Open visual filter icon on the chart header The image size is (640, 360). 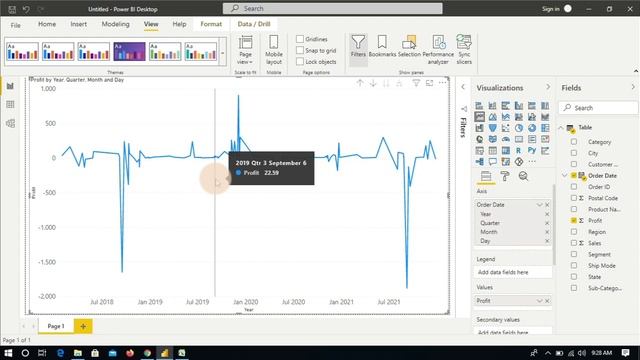[416, 83]
